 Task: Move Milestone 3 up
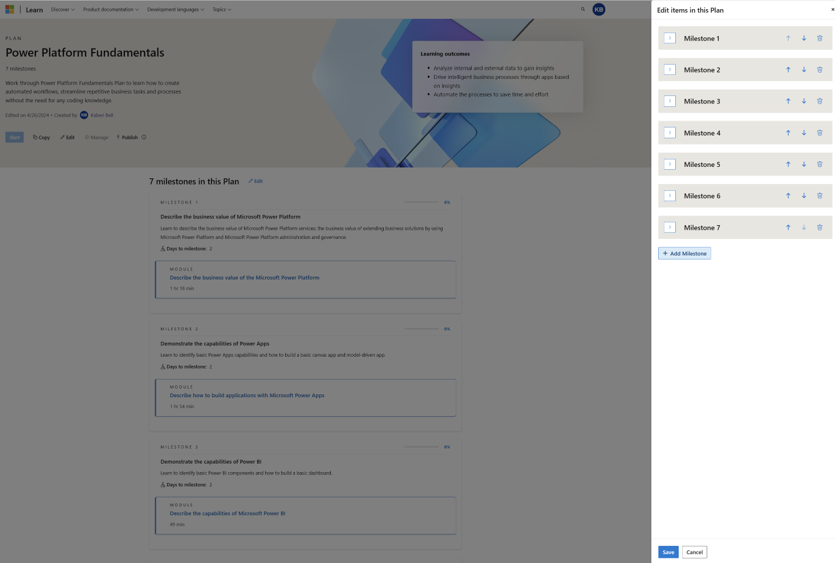click(788, 101)
